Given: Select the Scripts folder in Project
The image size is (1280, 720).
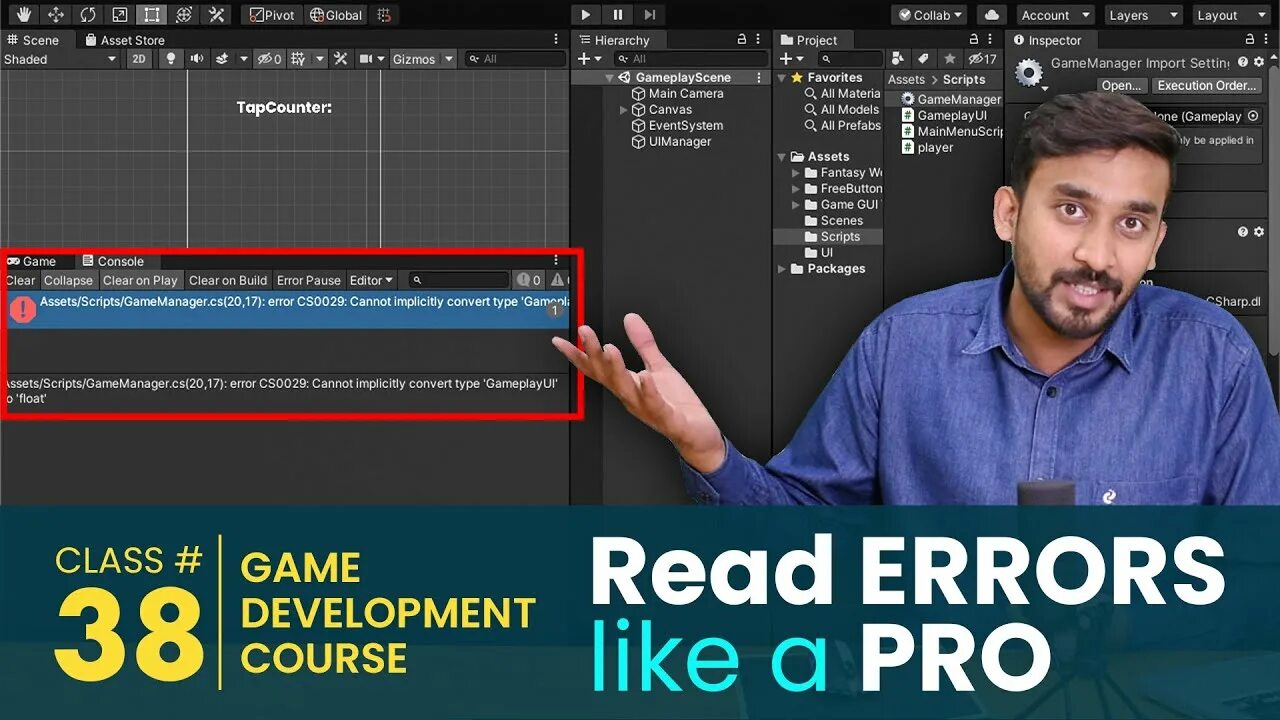Looking at the screenshot, I should [x=831, y=236].
